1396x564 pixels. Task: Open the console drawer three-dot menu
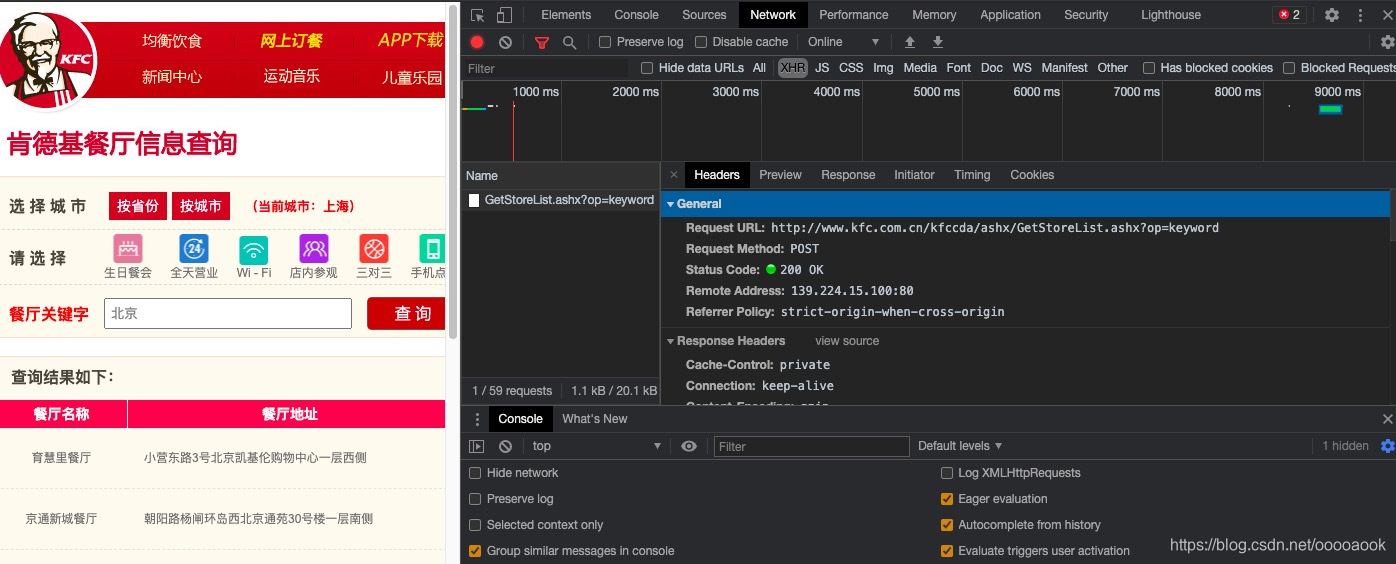[477, 419]
